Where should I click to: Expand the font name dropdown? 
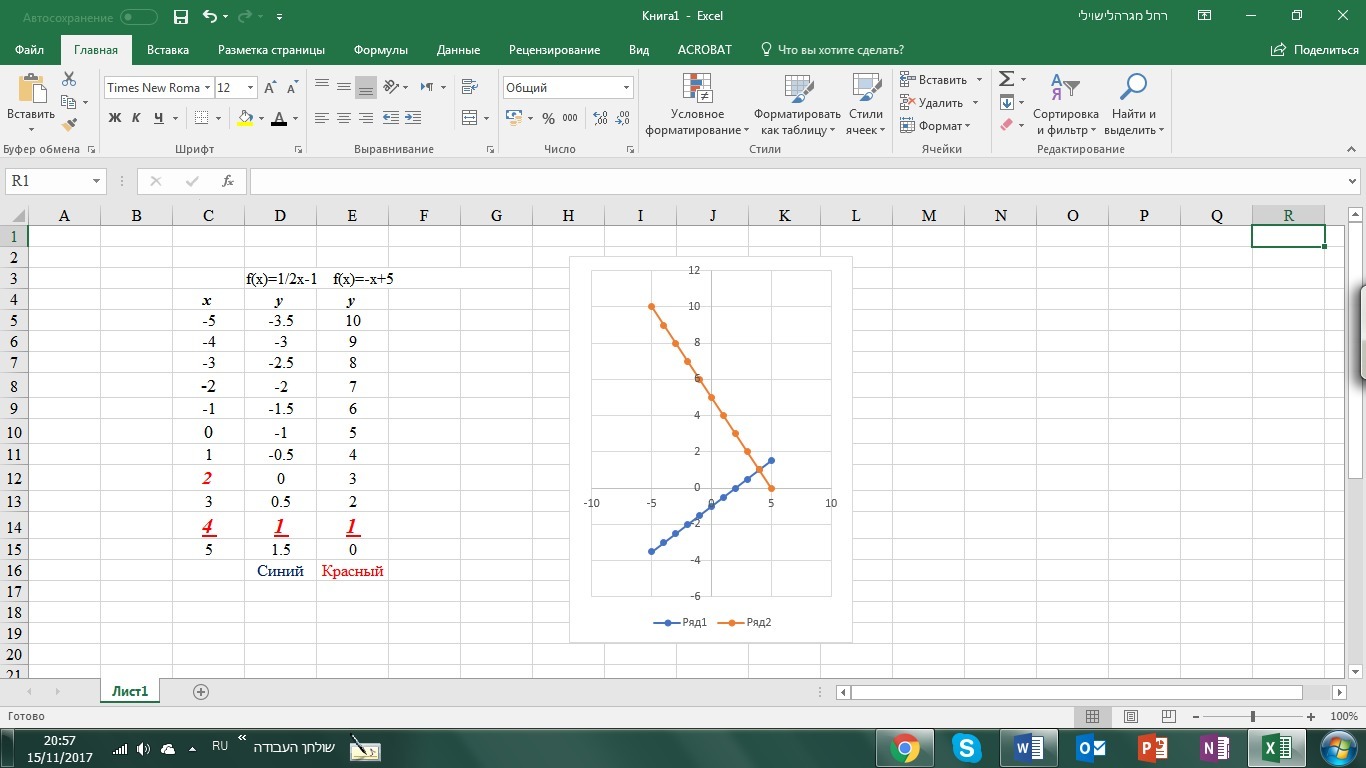click(208, 87)
